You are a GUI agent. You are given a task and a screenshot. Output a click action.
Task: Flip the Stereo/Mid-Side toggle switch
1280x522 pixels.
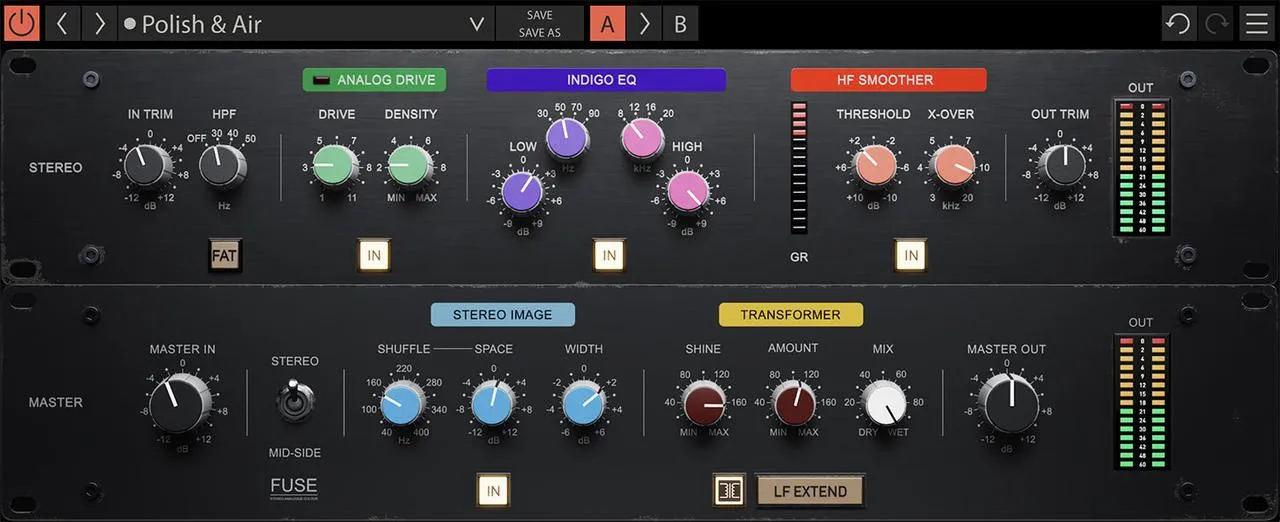pyautogui.click(x=293, y=402)
